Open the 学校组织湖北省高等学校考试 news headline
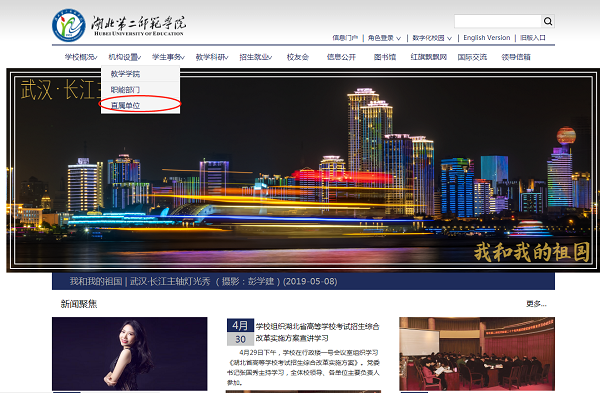Screen dimensions: 600x393 pos(317,332)
